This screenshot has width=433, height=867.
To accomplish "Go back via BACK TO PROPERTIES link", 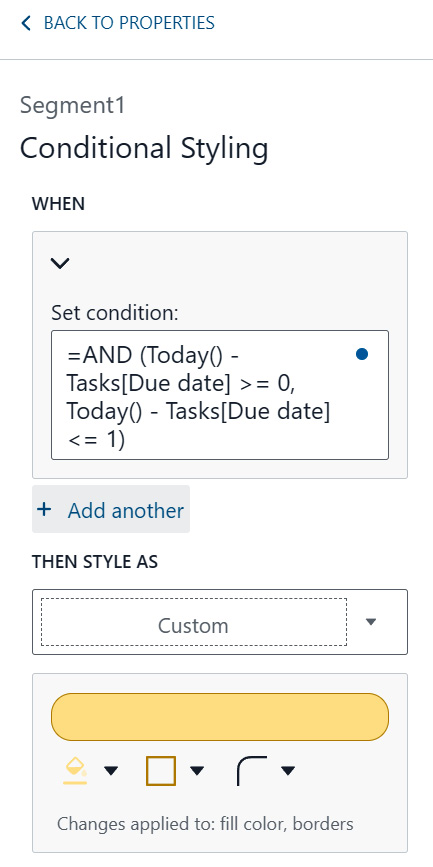I will 117,23.
